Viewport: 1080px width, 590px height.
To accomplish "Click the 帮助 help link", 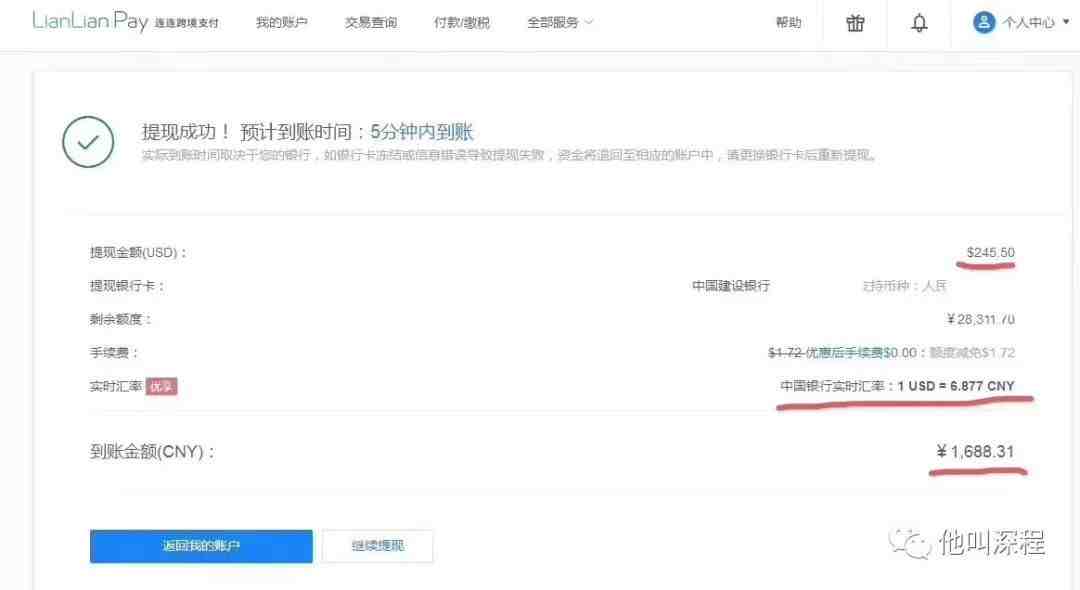I will [788, 23].
